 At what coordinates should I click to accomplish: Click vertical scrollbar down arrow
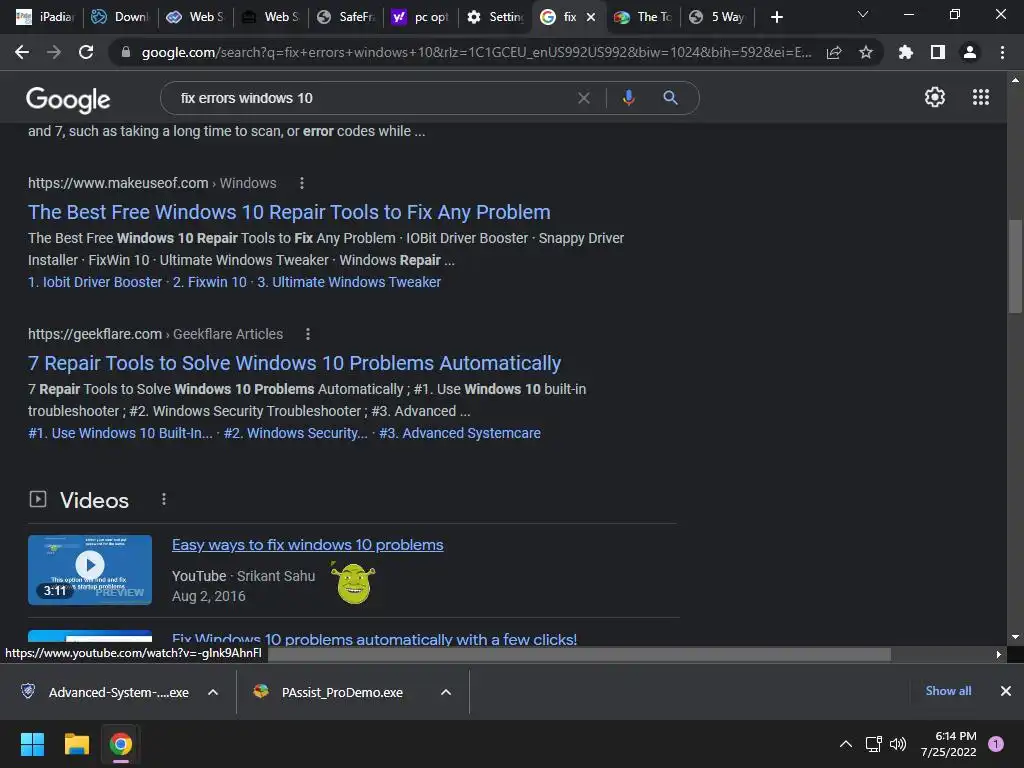pyautogui.click(x=1015, y=637)
